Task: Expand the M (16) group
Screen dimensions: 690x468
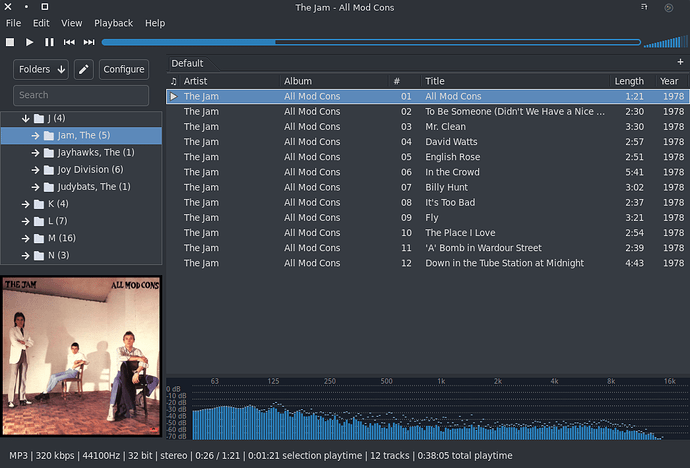Action: coord(26,238)
